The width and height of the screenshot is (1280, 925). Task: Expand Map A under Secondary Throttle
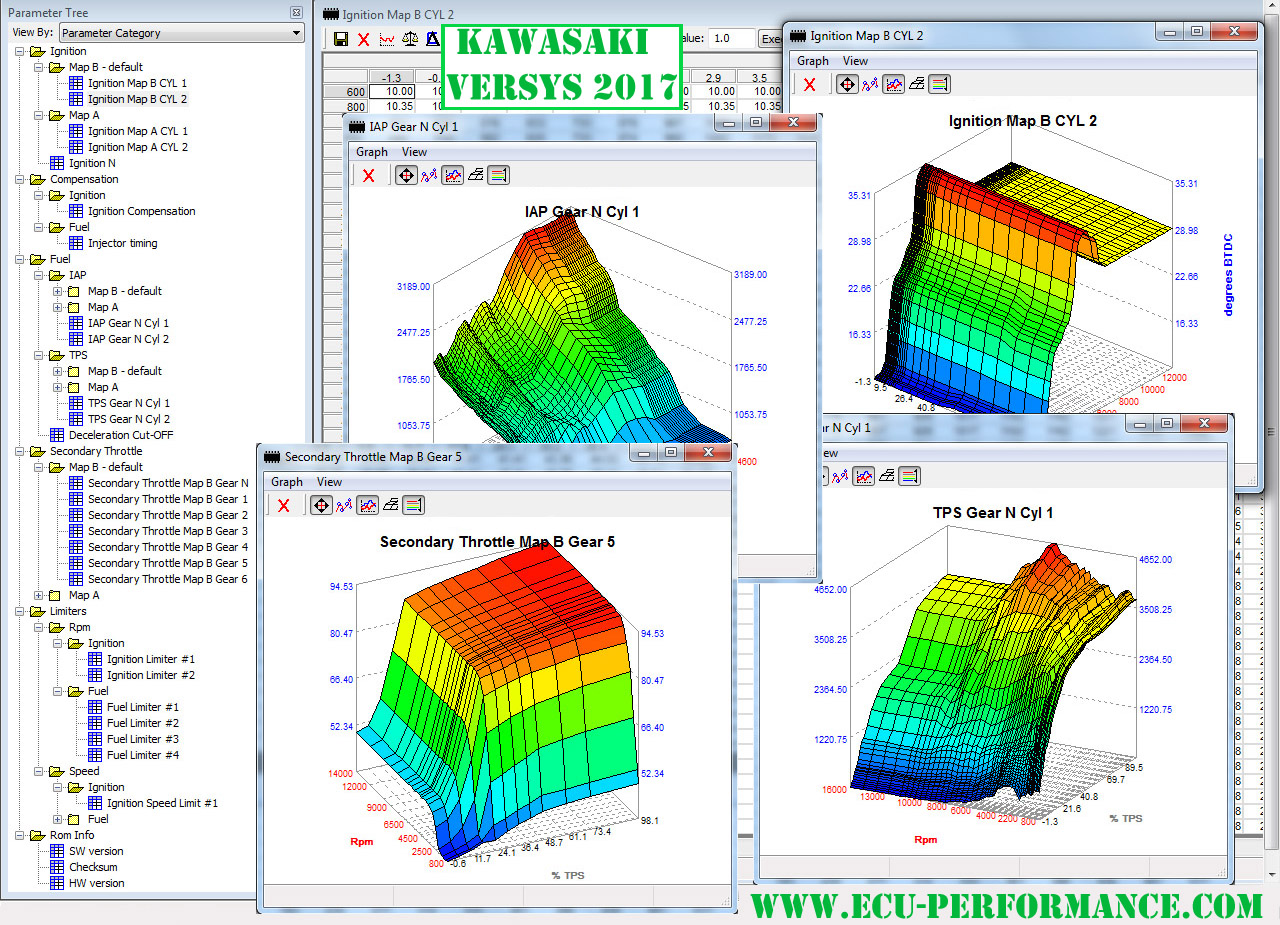(x=38, y=595)
